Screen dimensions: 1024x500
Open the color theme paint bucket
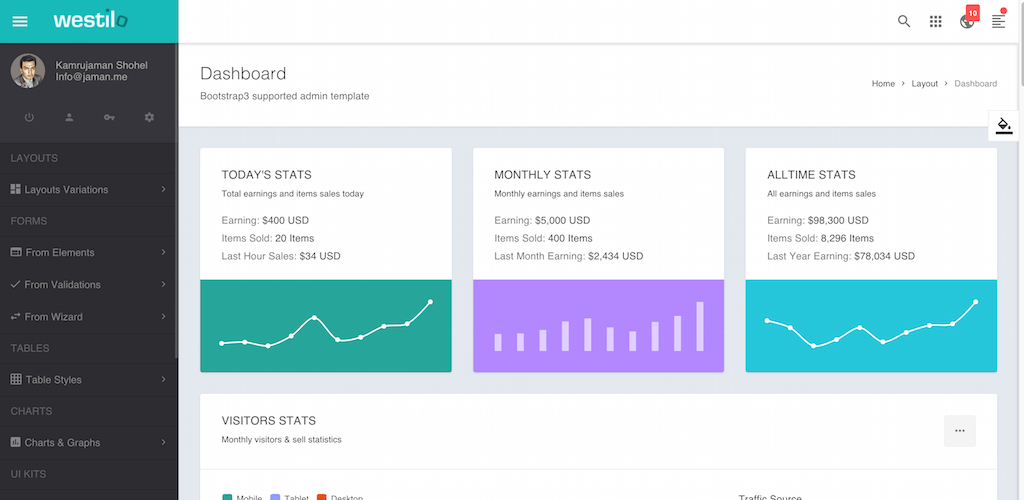click(1004, 126)
